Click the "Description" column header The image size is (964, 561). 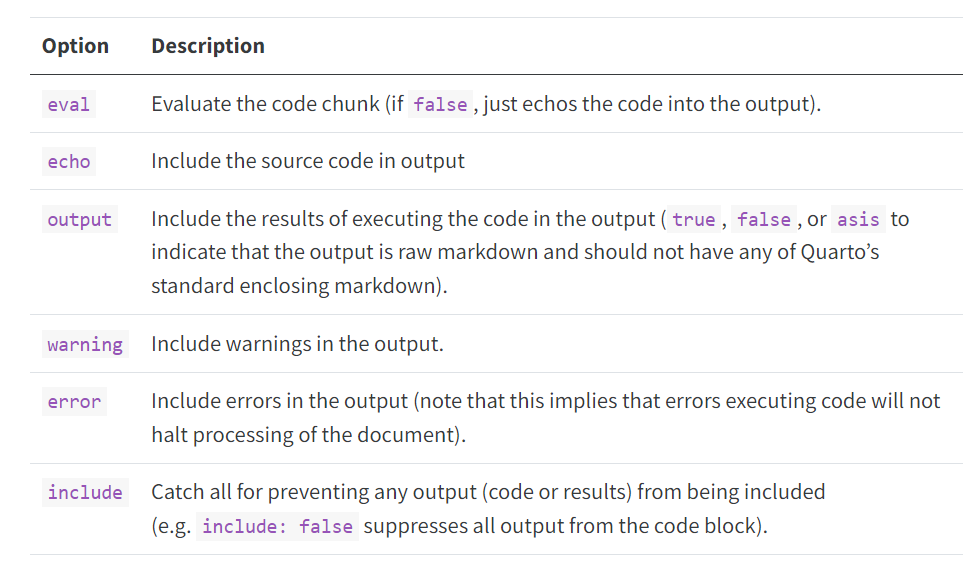tap(208, 46)
